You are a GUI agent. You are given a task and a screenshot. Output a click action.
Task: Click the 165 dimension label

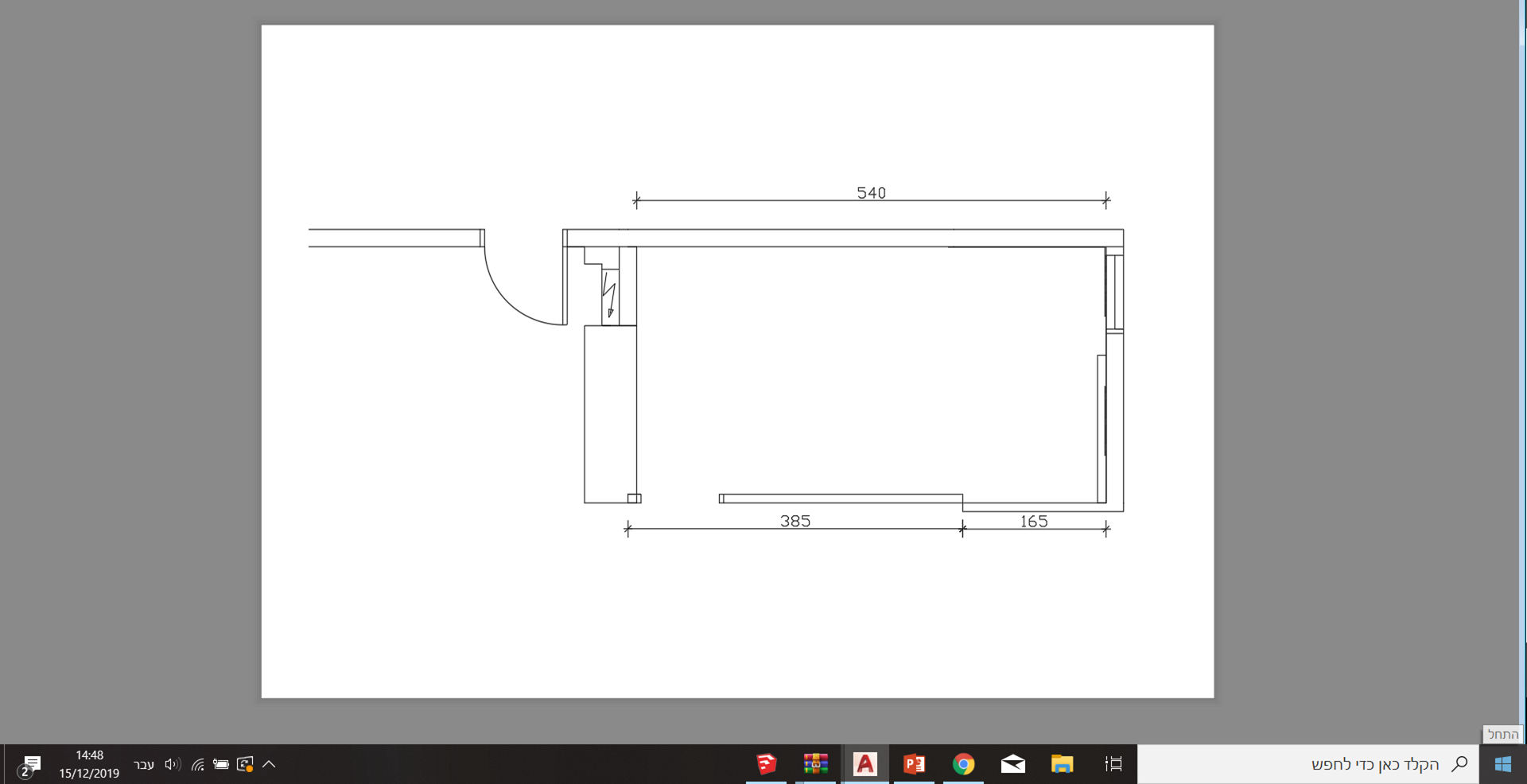(x=1034, y=521)
